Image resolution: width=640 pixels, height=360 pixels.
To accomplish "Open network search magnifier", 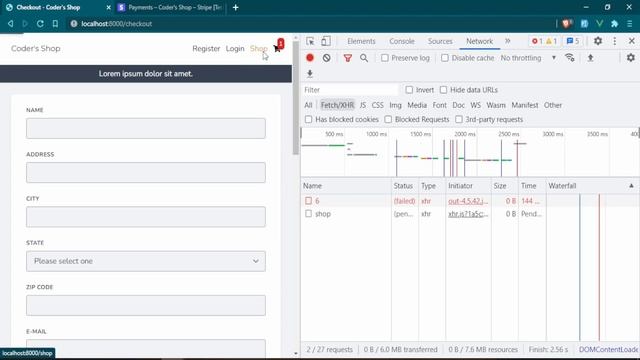I will (x=364, y=58).
